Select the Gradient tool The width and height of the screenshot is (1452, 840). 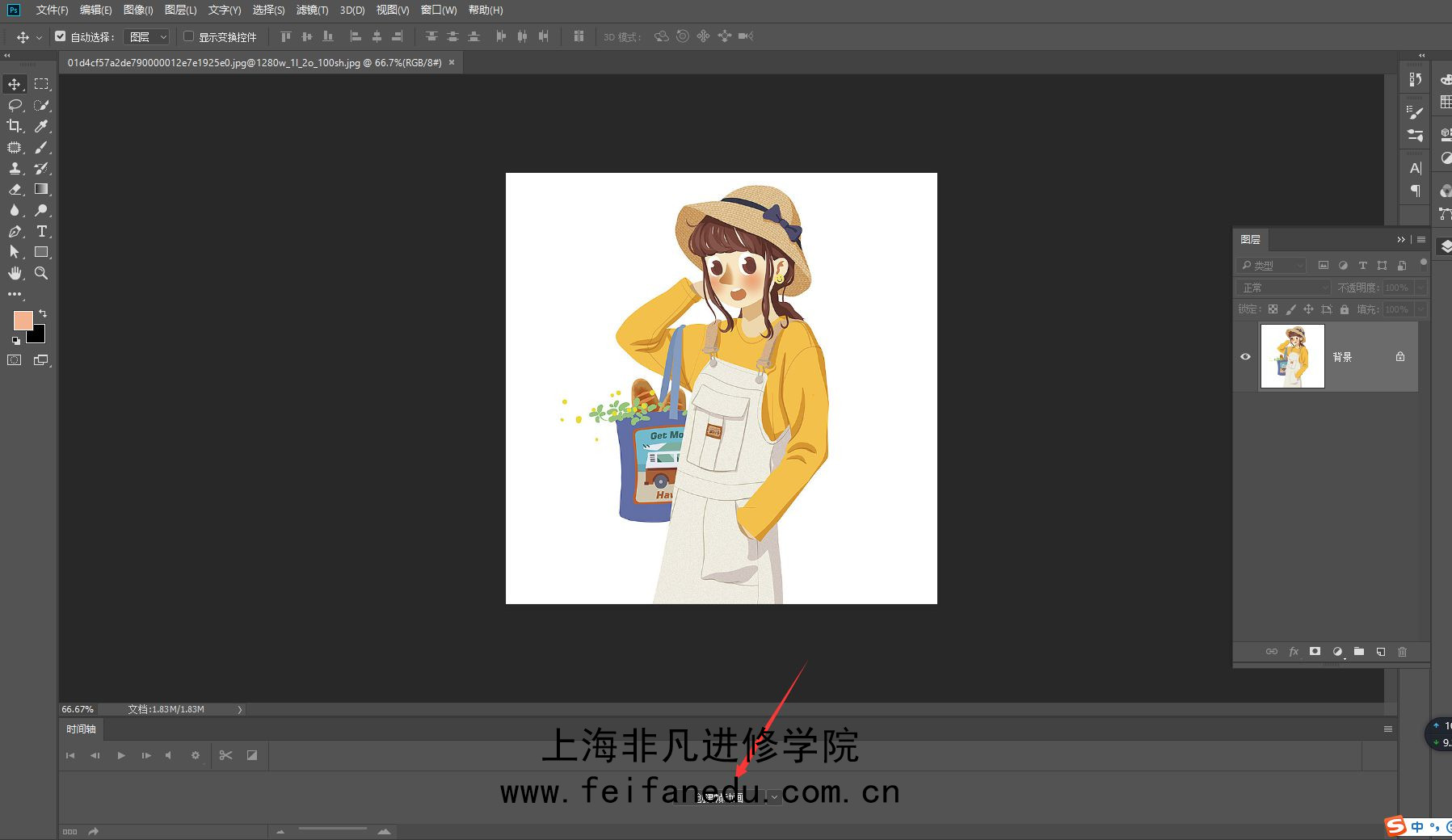pos(41,189)
